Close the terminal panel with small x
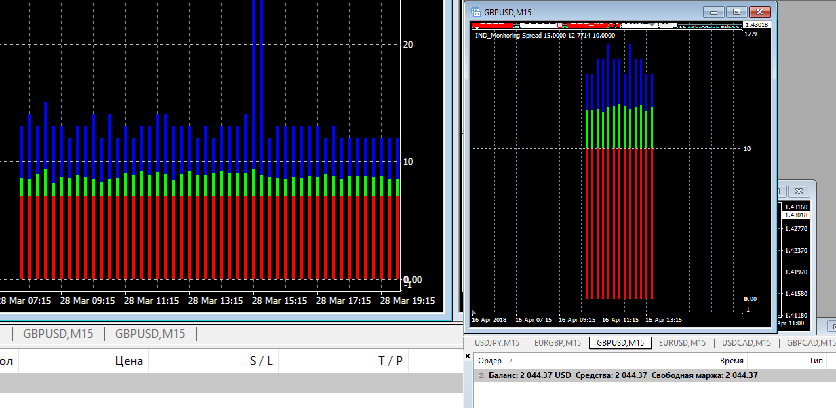836x408 pixels. click(x=468, y=356)
